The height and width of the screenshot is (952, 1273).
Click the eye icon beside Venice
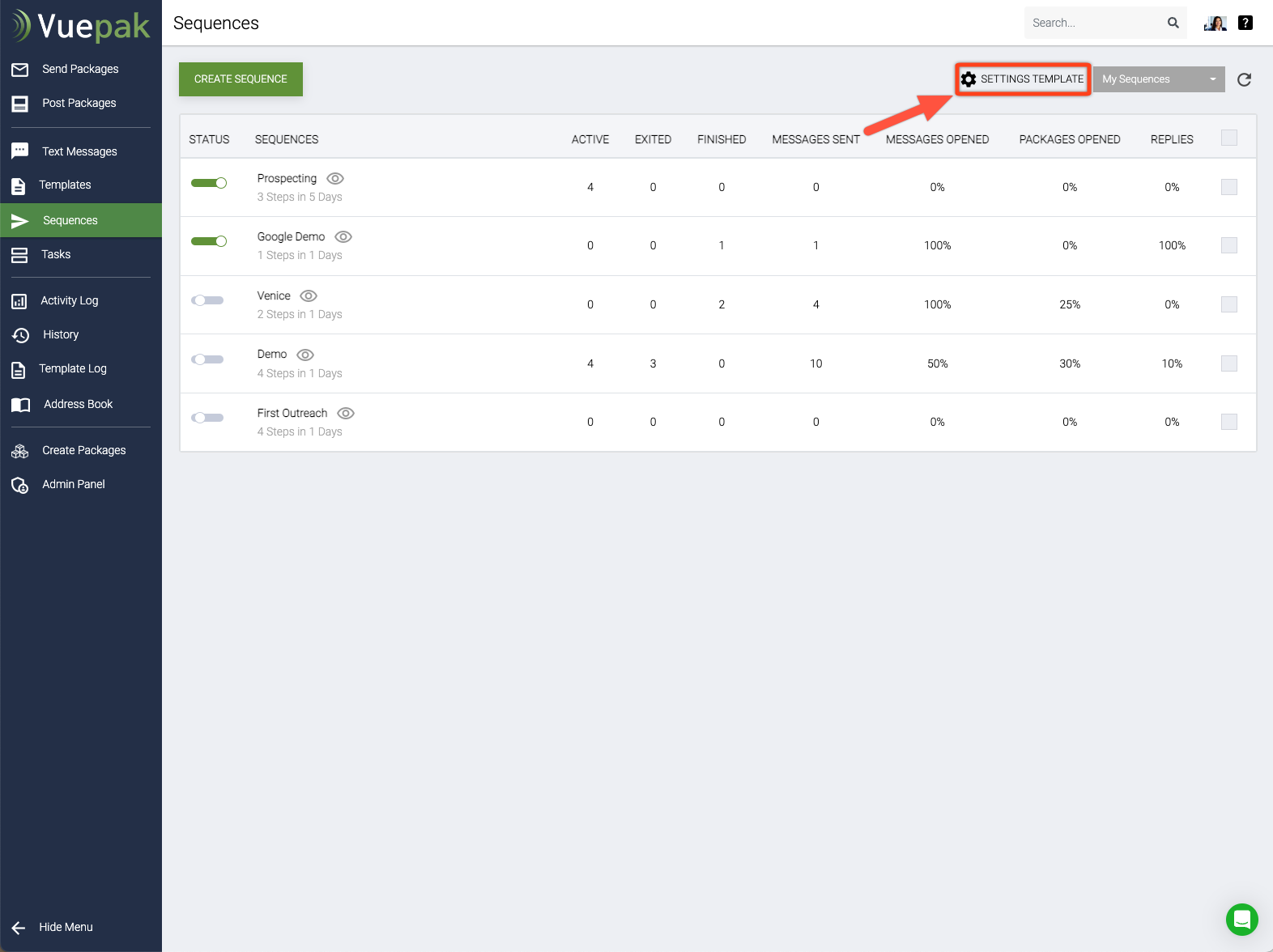coord(309,295)
